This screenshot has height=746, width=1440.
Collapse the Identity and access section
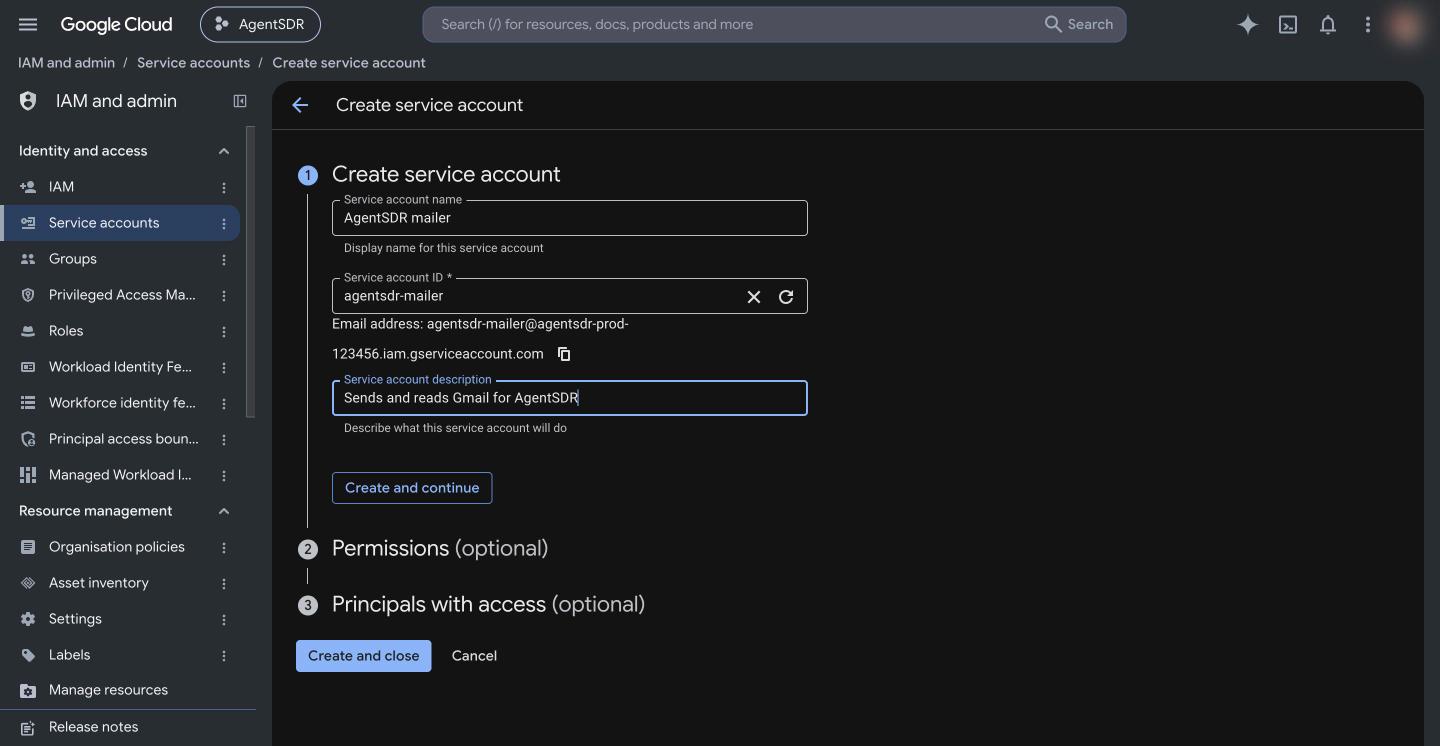(x=224, y=151)
